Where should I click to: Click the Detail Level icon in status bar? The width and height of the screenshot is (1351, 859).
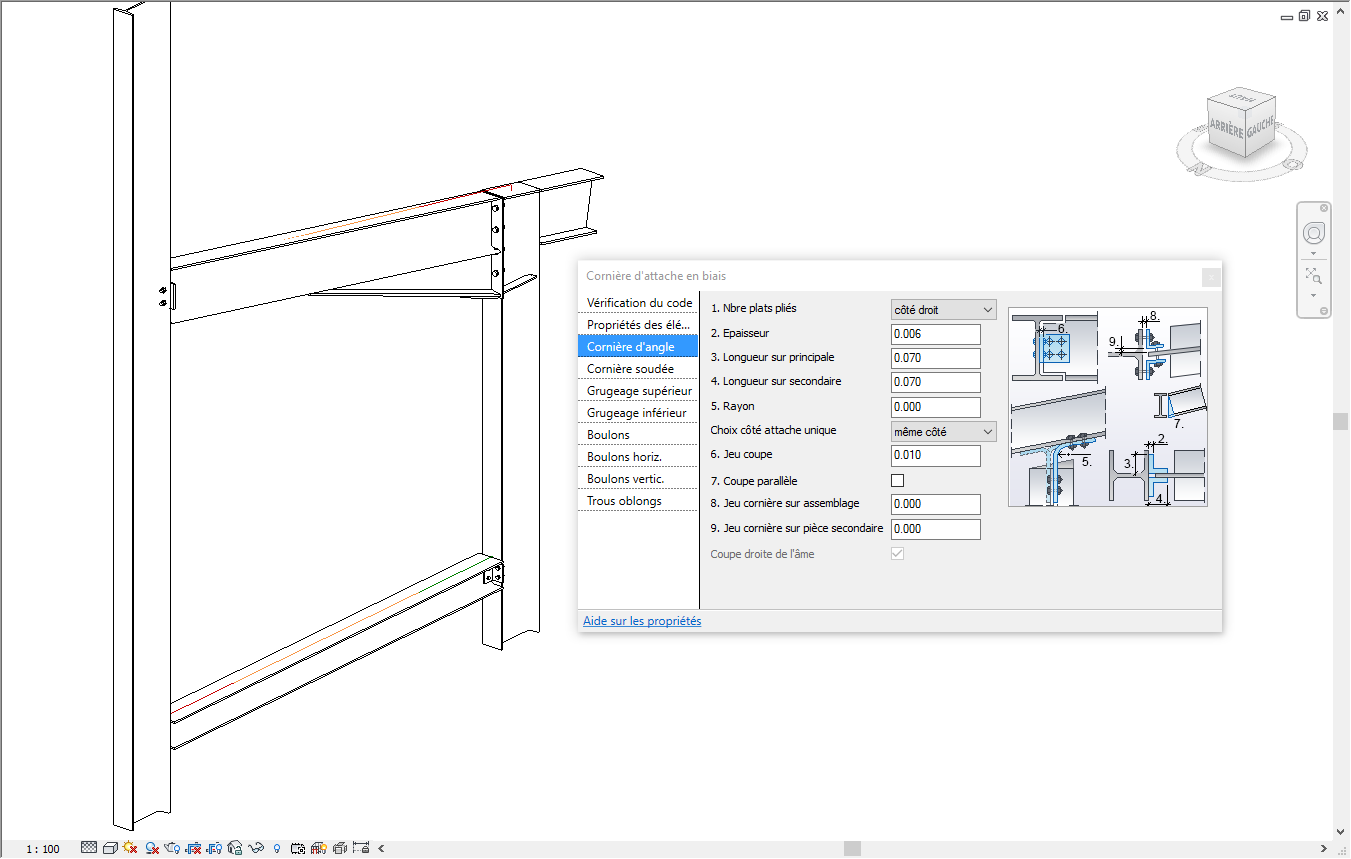(x=89, y=848)
